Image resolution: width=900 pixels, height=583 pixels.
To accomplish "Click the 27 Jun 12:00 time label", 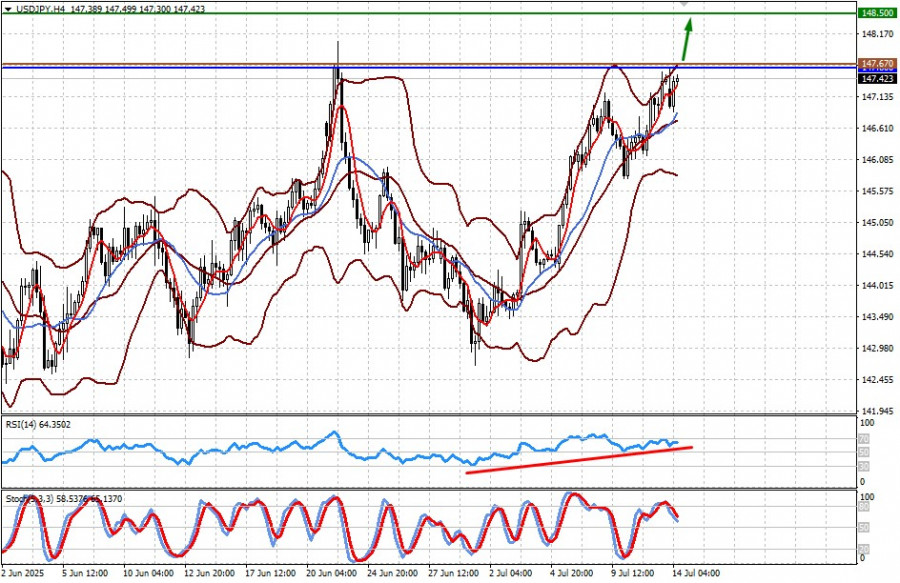I will point(453,573).
